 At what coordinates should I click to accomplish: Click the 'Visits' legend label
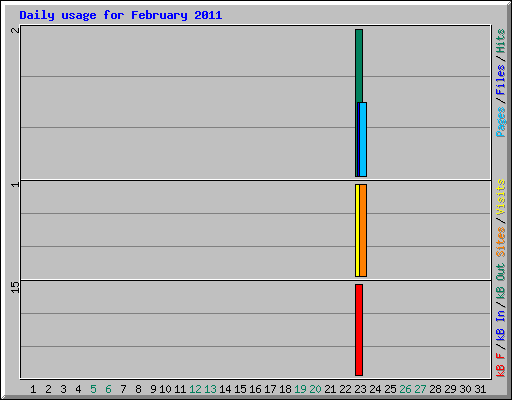pyautogui.click(x=500, y=197)
